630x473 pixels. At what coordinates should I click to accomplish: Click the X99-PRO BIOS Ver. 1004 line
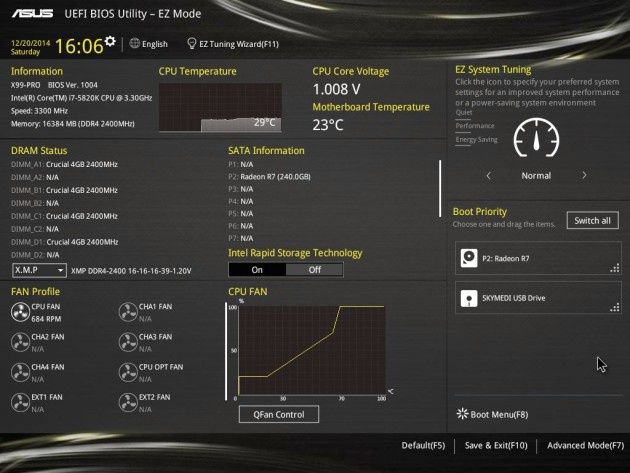tap(54, 85)
